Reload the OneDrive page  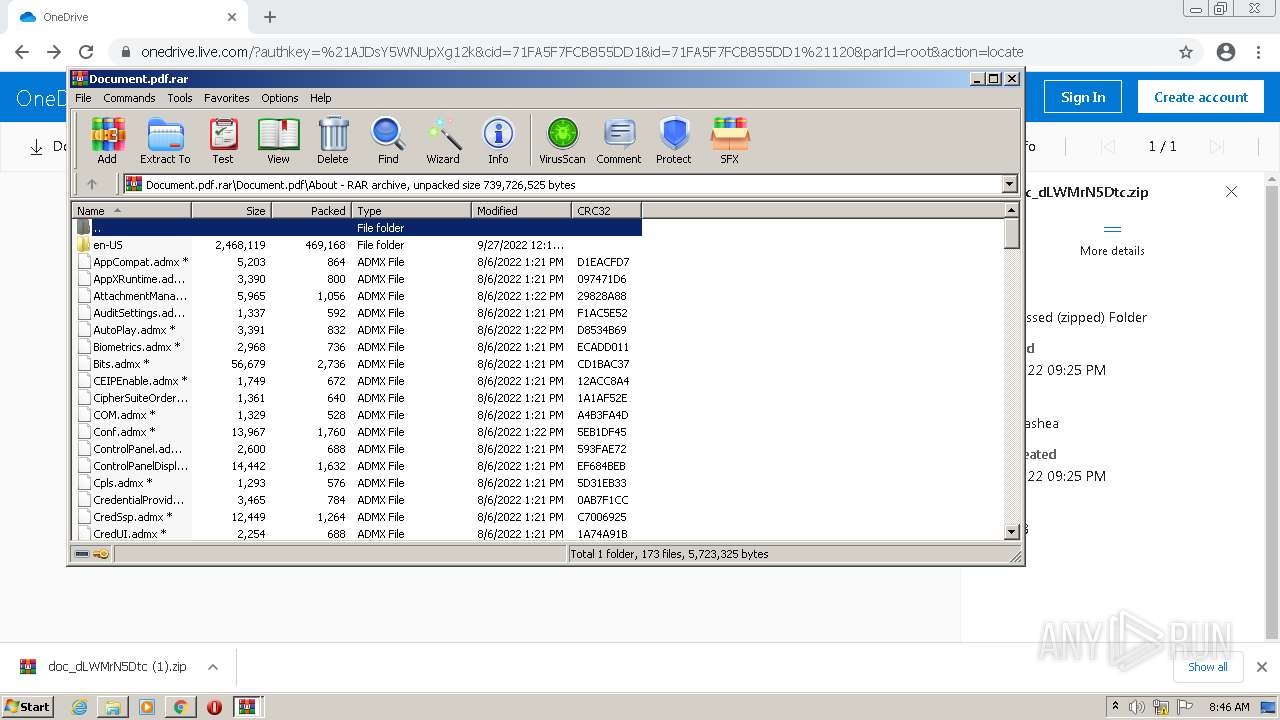click(x=86, y=52)
